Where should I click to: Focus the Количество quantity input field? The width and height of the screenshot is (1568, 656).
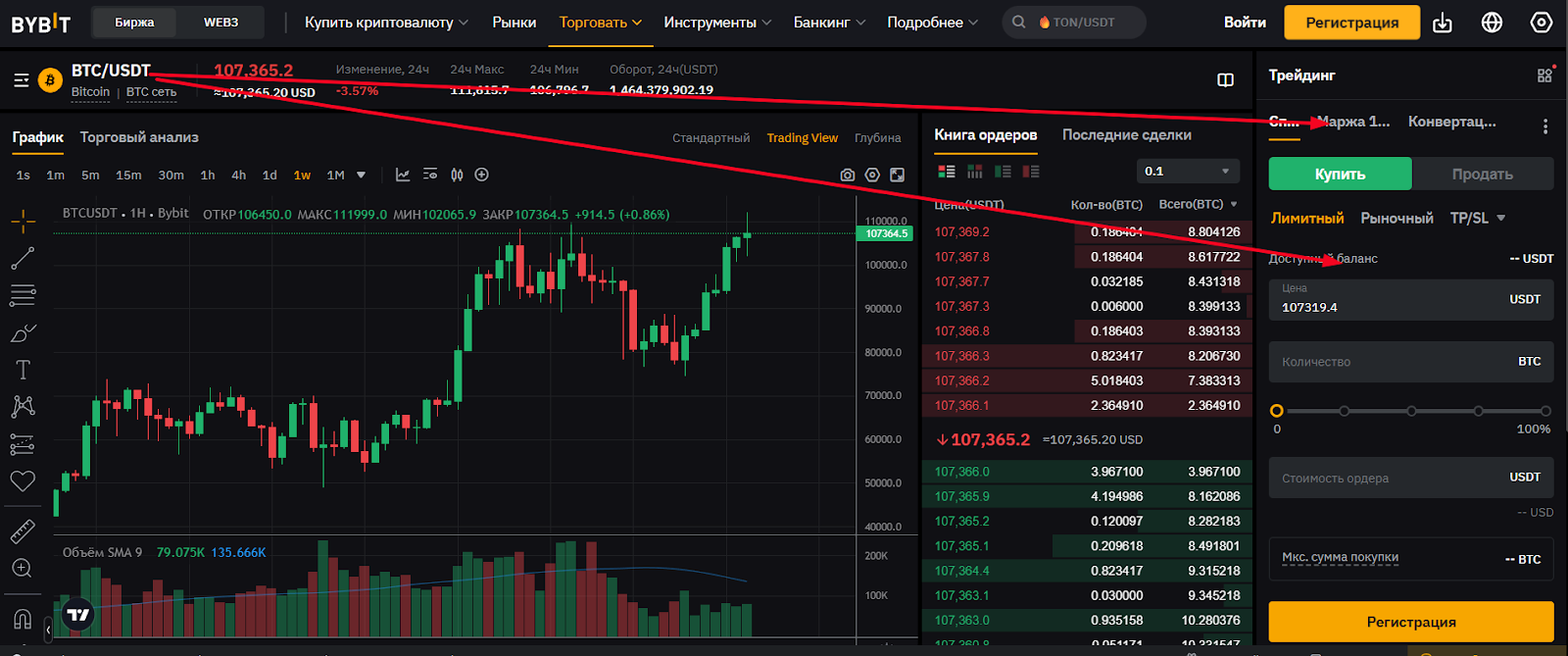coord(1411,362)
